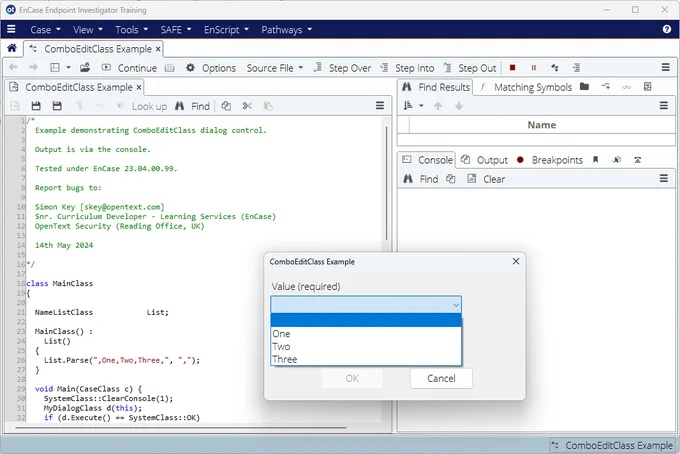
Task: Click the bookmark icon beside Breakpoints
Action: click(595, 160)
